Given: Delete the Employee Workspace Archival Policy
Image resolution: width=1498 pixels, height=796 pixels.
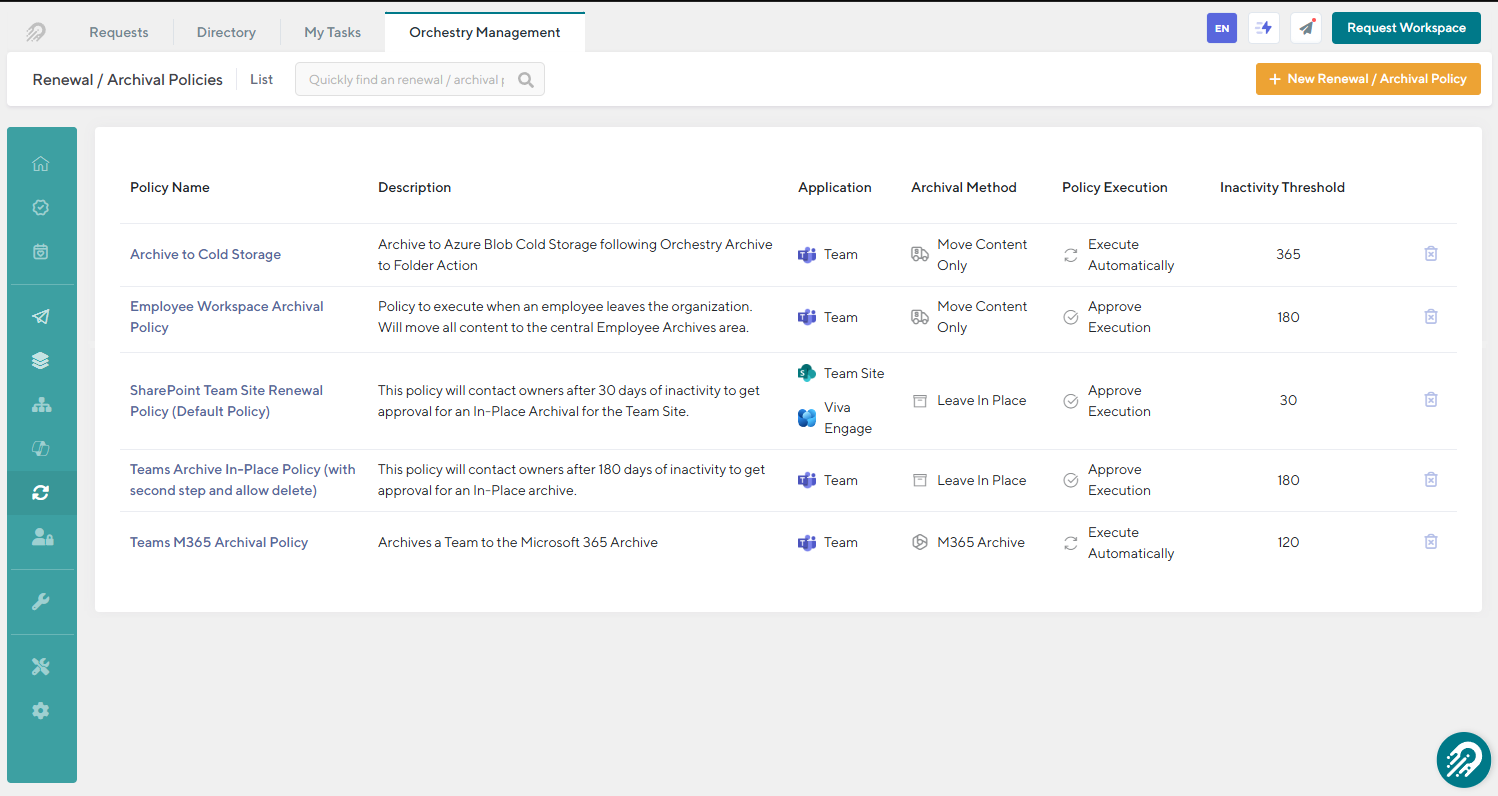Looking at the screenshot, I should point(1431,317).
